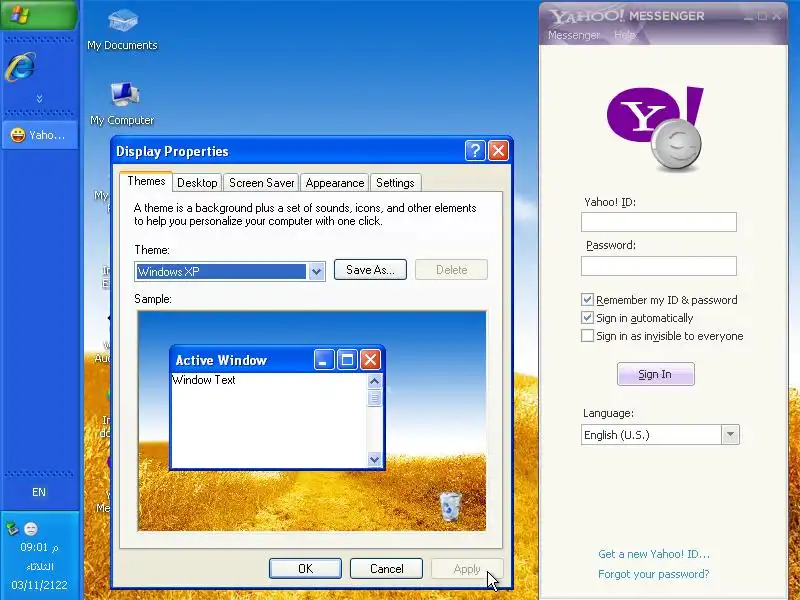Switch to the Appearance tab
Screen dimensions: 800x600
click(x=335, y=183)
